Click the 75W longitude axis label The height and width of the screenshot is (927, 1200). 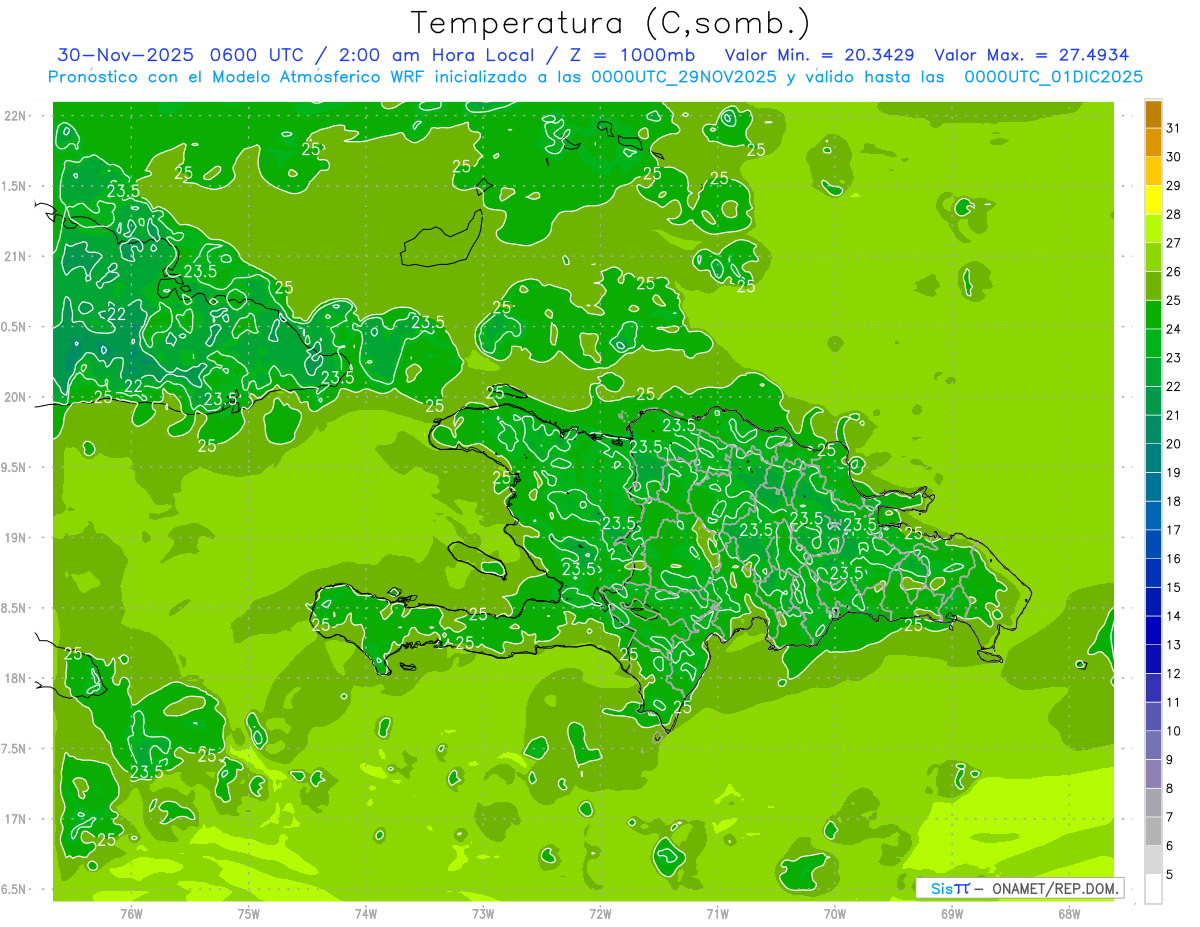249,914
